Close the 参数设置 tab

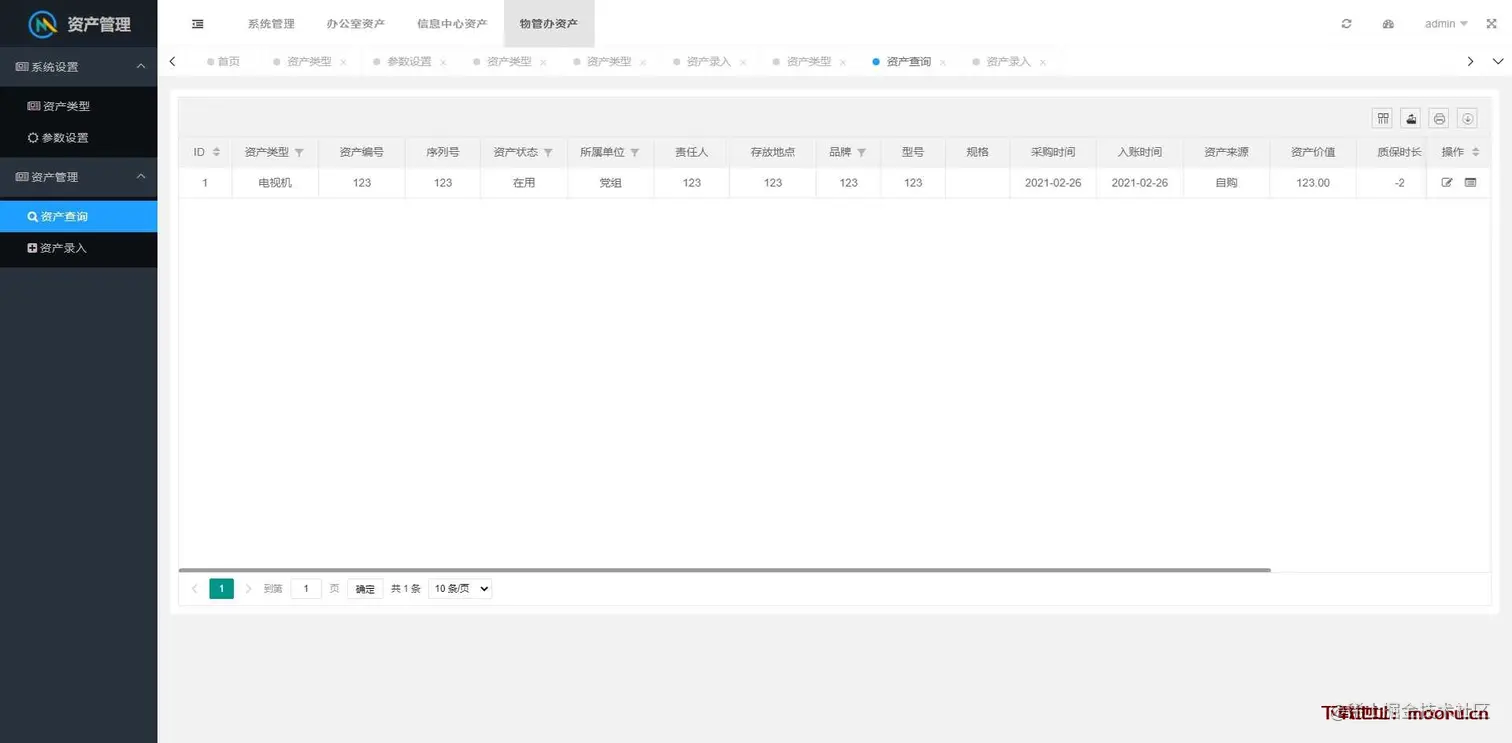pyautogui.click(x=443, y=62)
